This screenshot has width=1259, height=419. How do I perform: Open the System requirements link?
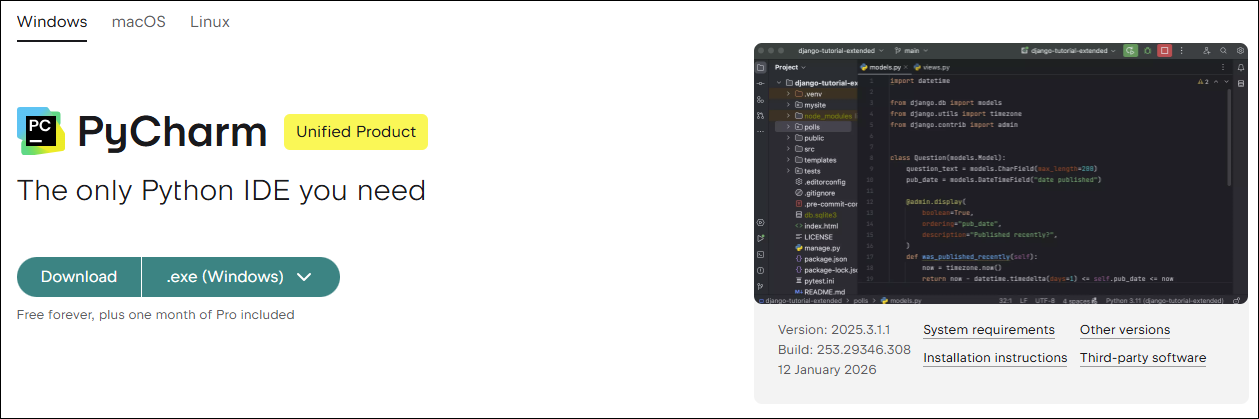click(x=989, y=330)
